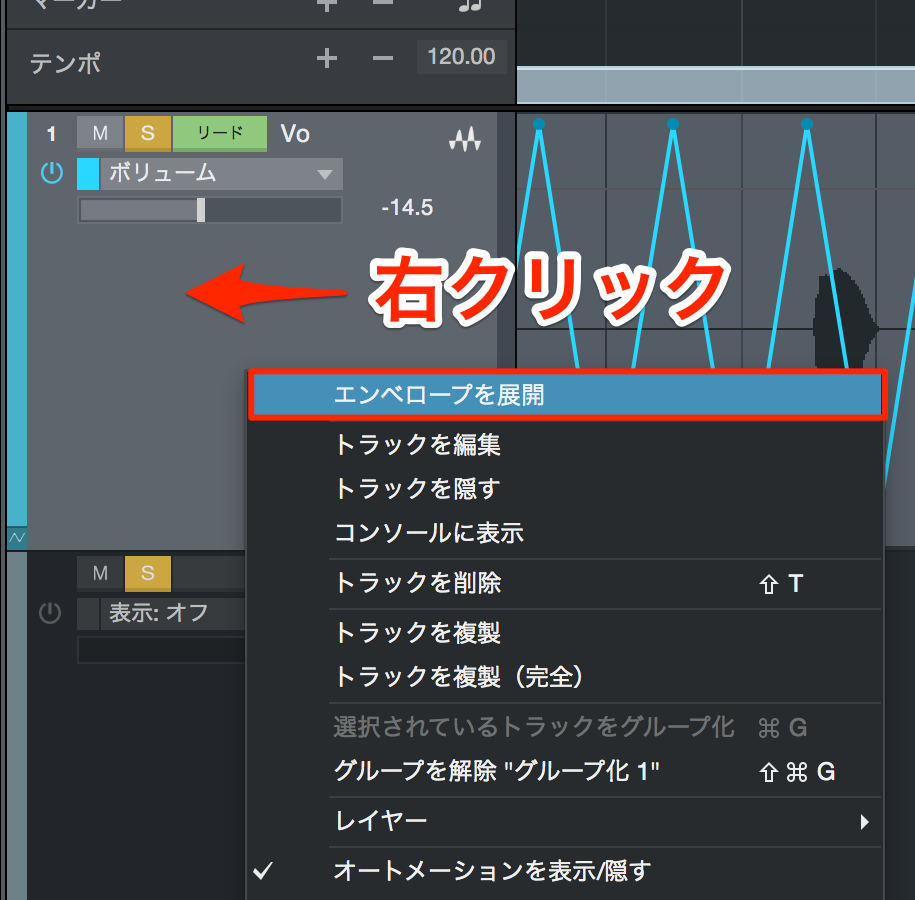Mute the second track
Viewport: 915px width, 900px height.
(x=100, y=573)
